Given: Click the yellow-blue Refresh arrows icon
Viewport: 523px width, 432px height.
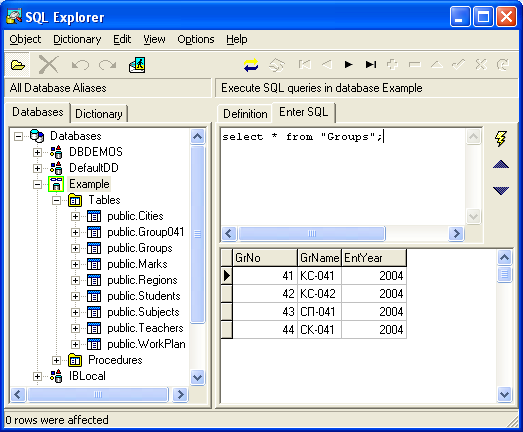Looking at the screenshot, I should (x=251, y=65).
